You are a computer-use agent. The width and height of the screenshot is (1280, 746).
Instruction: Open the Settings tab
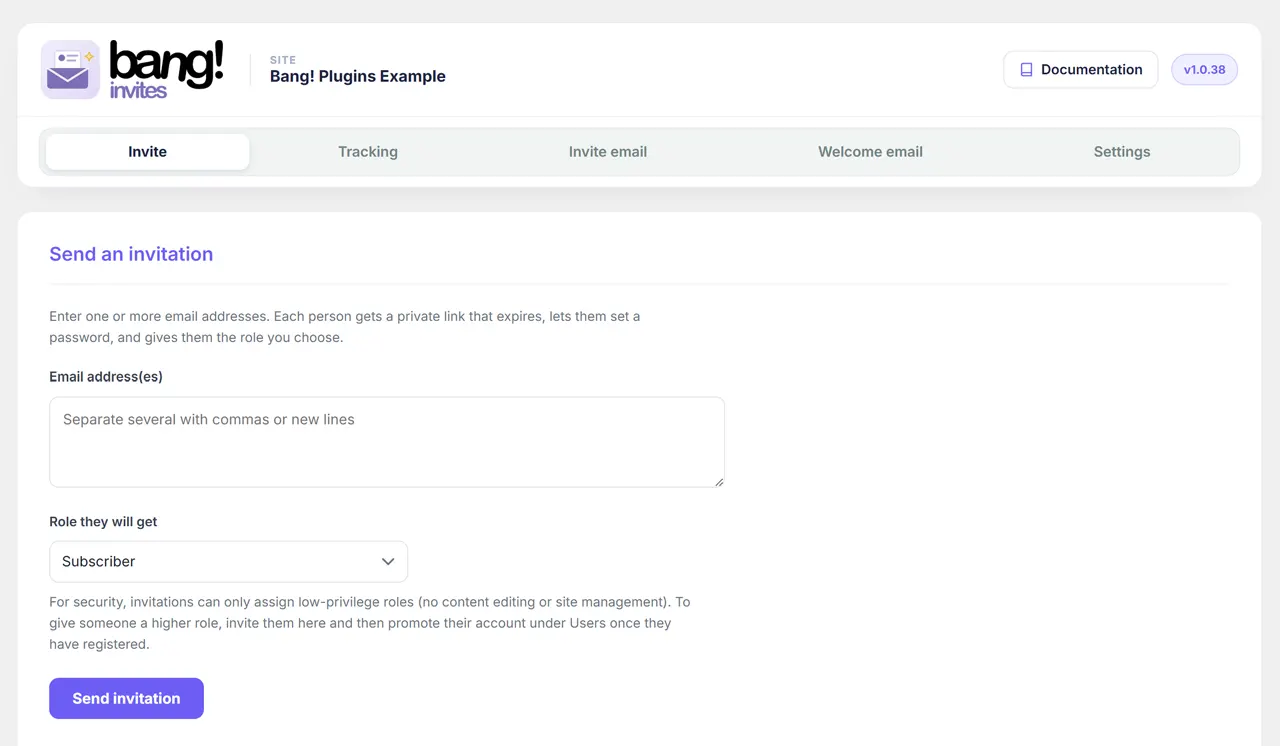[1122, 152]
